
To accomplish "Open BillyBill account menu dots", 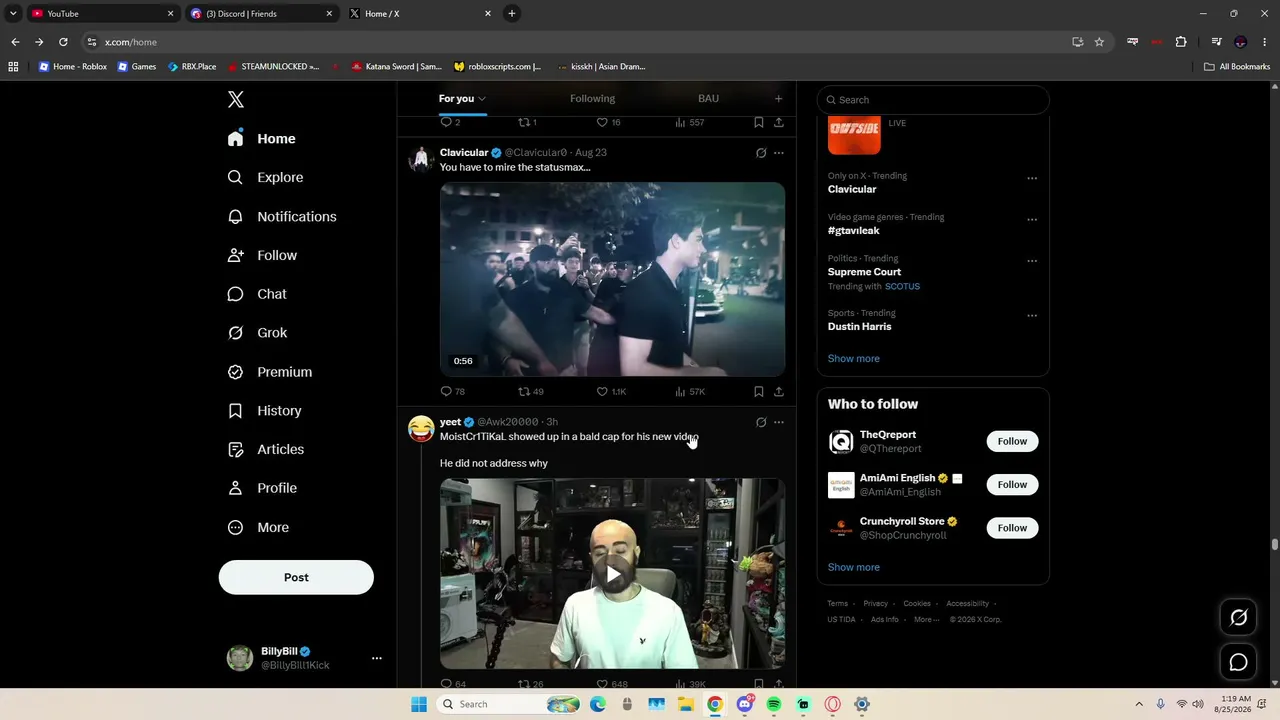I will [x=377, y=658].
